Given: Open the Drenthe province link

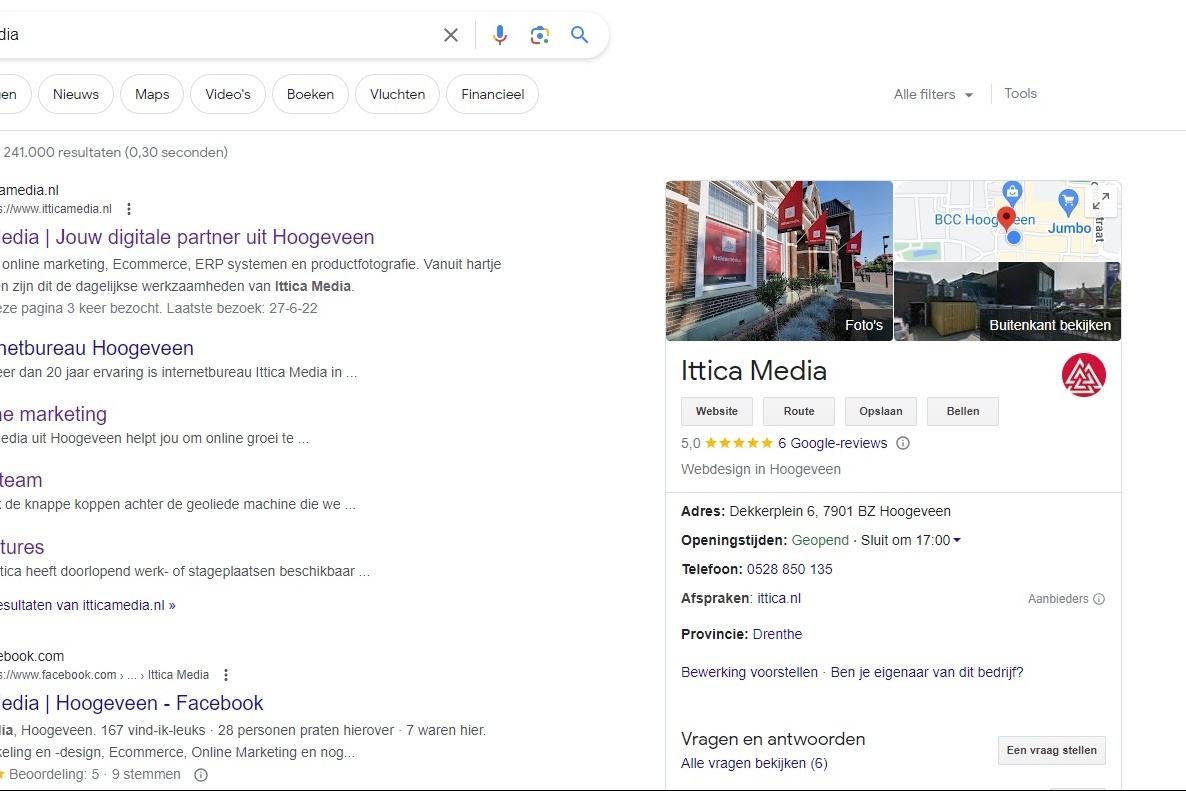Looking at the screenshot, I should coord(778,634).
